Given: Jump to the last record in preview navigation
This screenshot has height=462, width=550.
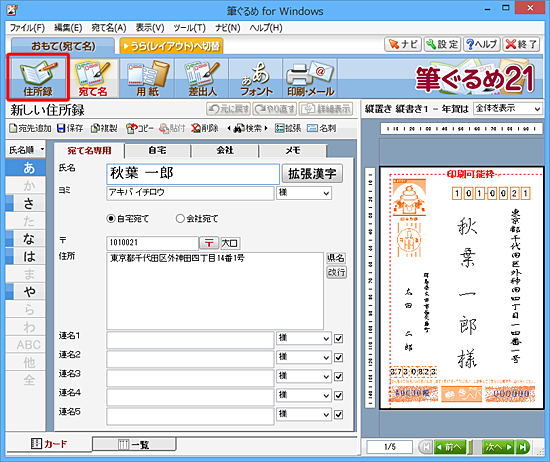Looking at the screenshot, I should [x=523, y=447].
